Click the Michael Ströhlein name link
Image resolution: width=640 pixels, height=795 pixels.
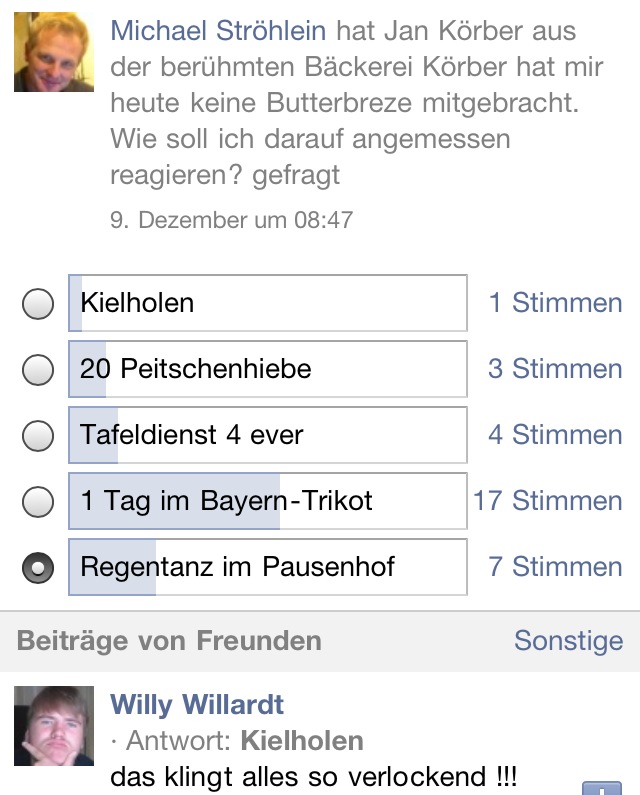218,30
